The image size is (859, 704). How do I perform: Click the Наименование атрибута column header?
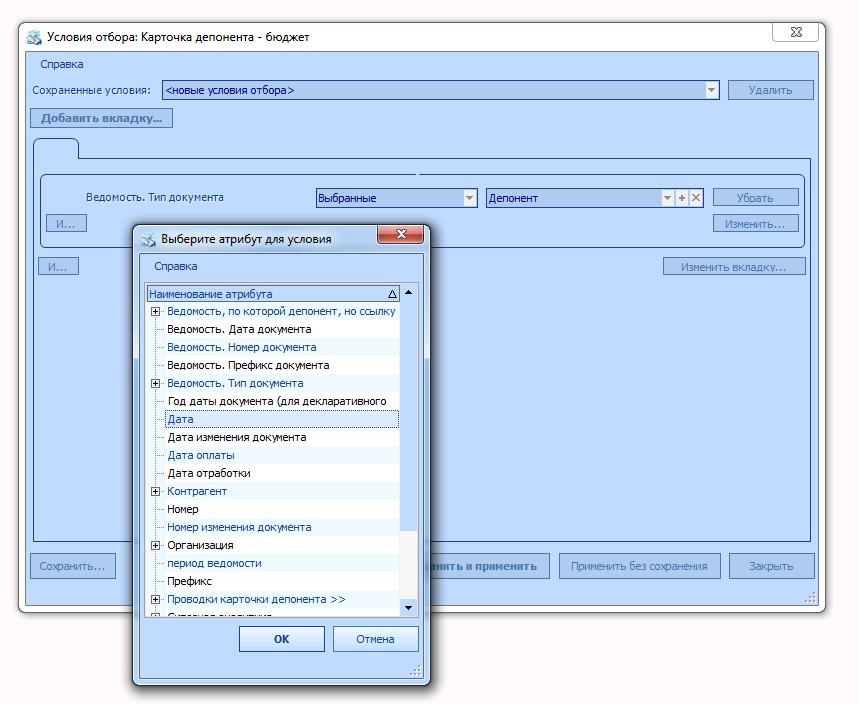click(x=273, y=294)
